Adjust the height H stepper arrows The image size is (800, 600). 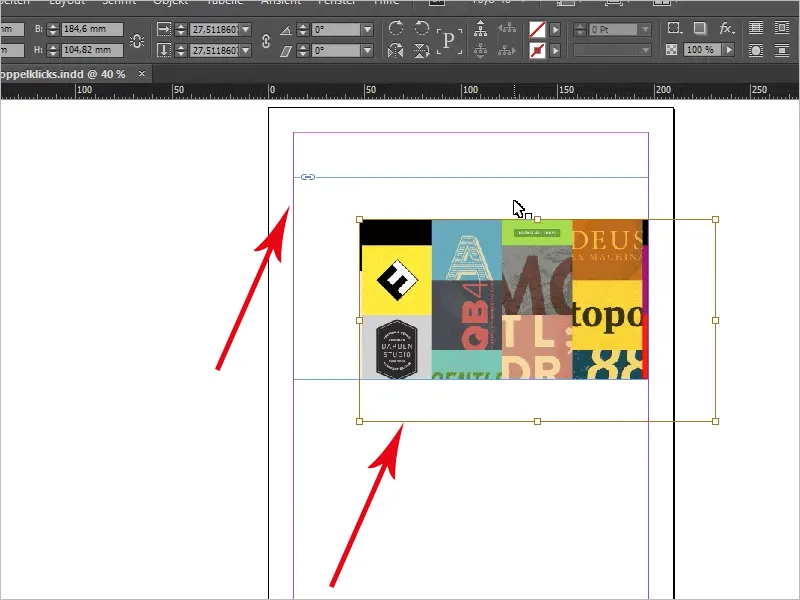coord(53,50)
